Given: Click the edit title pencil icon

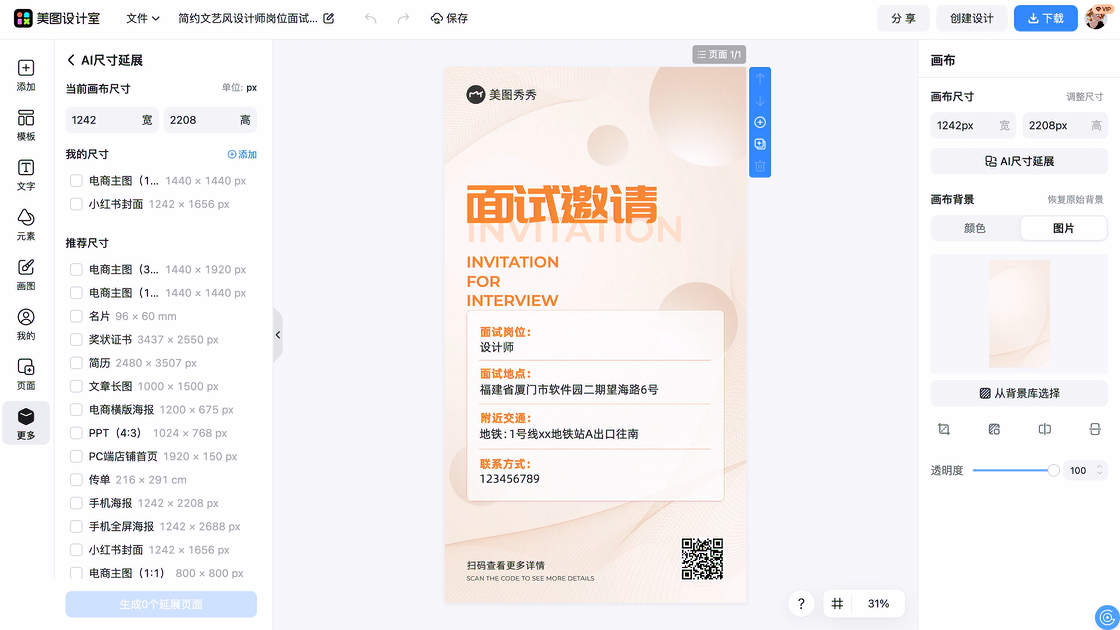Looking at the screenshot, I should (329, 18).
